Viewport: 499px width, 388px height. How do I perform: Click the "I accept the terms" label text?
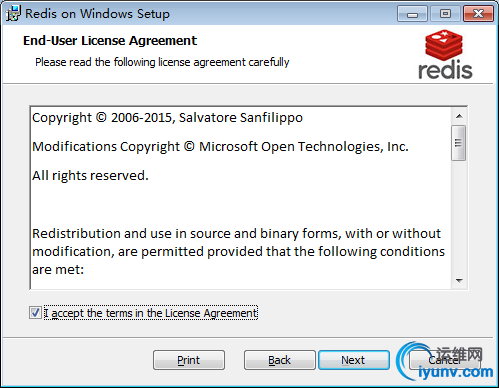151,313
